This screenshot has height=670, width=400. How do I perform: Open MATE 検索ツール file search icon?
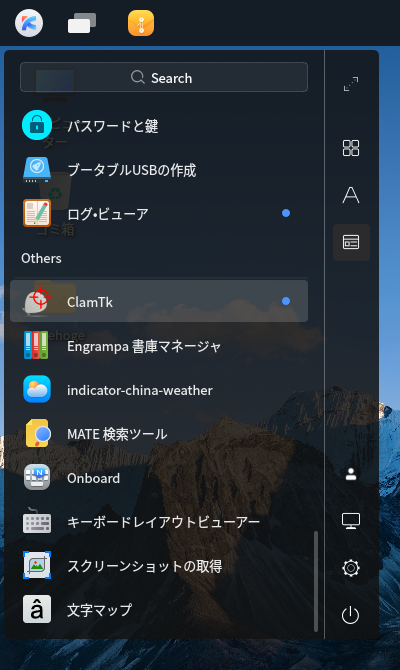[x=38, y=433]
